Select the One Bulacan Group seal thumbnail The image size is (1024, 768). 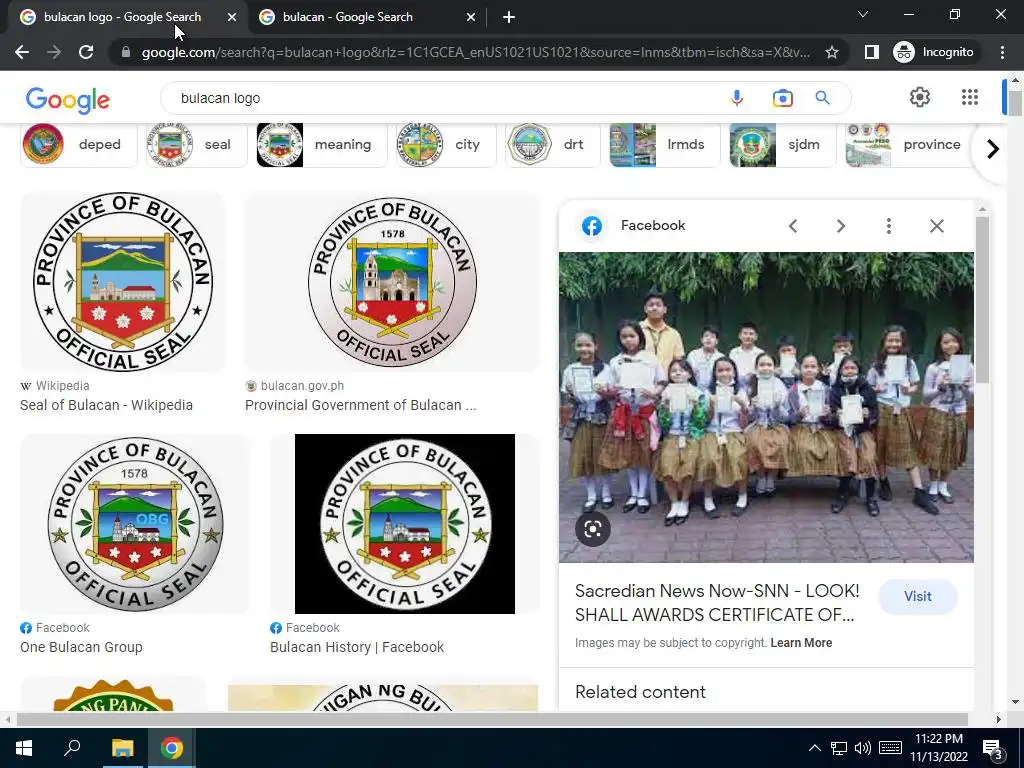click(x=135, y=524)
